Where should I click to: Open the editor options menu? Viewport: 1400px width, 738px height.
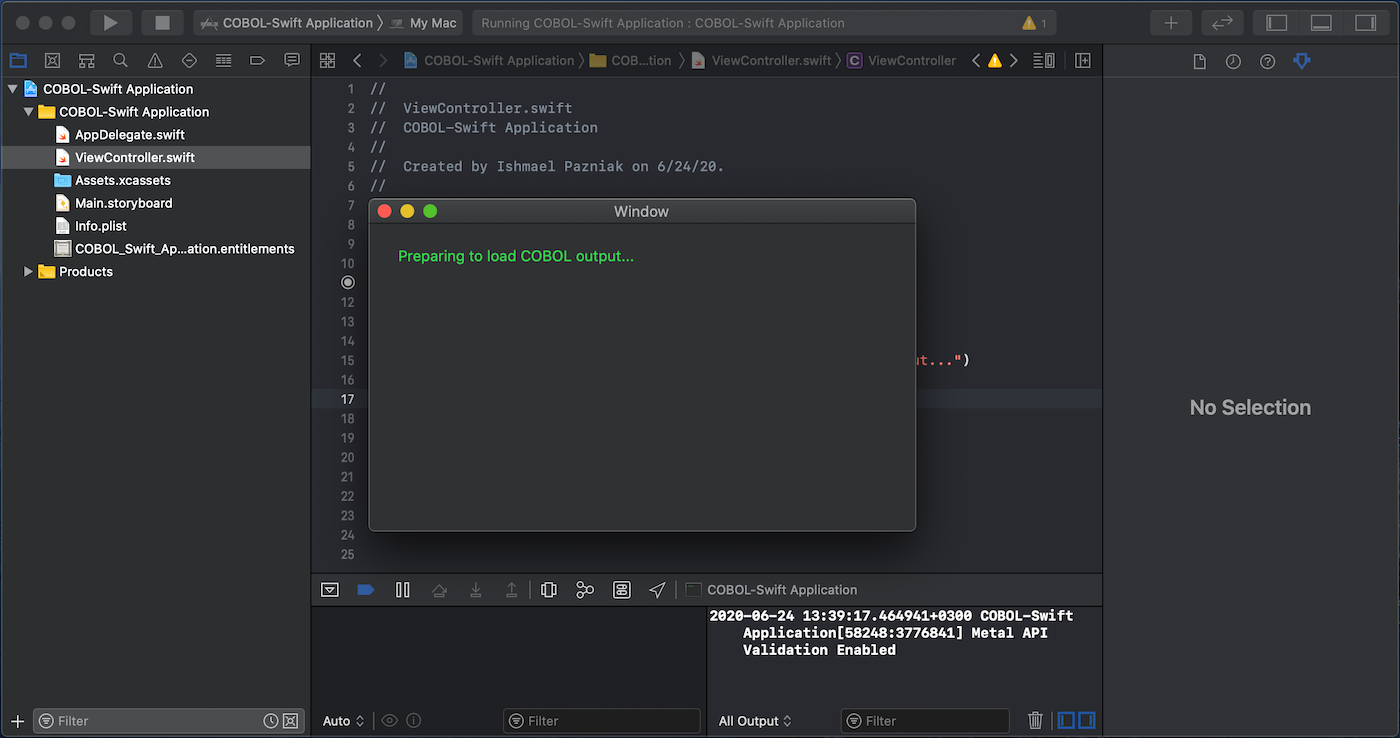(1044, 61)
